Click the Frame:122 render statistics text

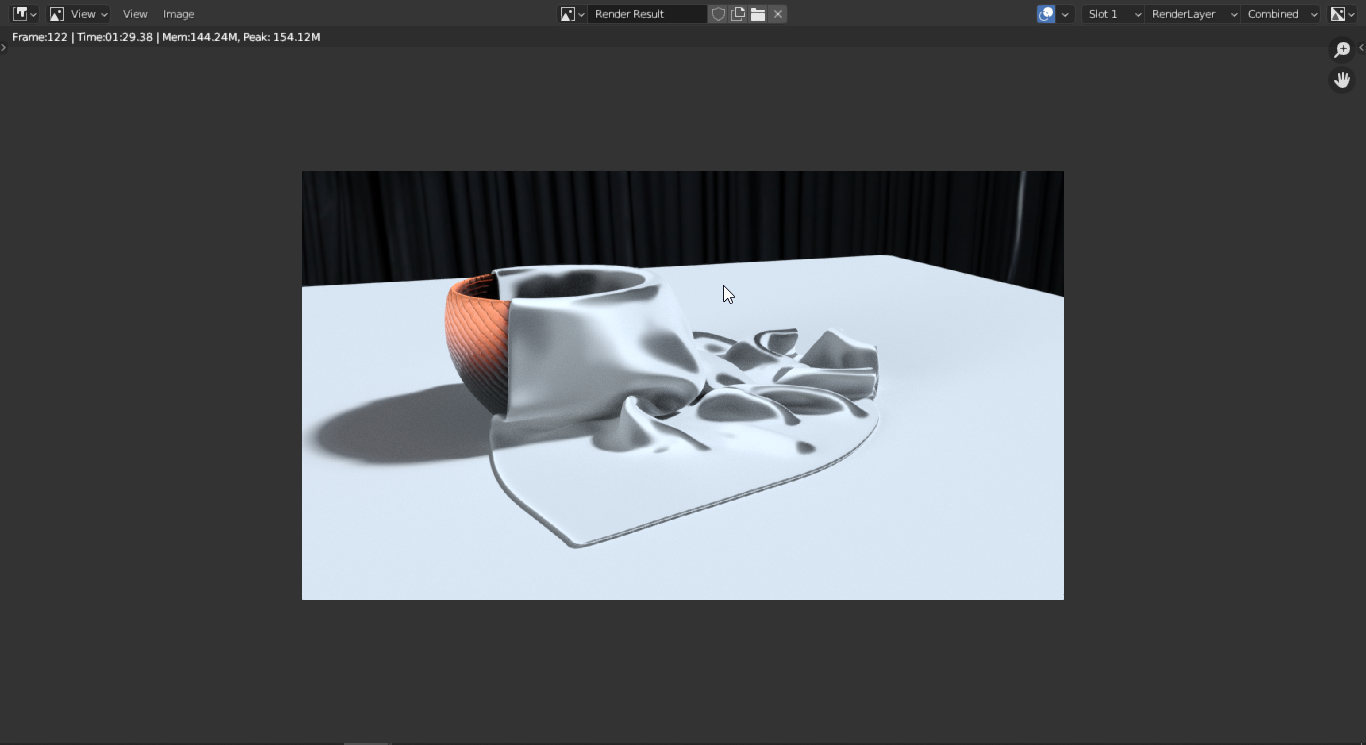coord(166,37)
